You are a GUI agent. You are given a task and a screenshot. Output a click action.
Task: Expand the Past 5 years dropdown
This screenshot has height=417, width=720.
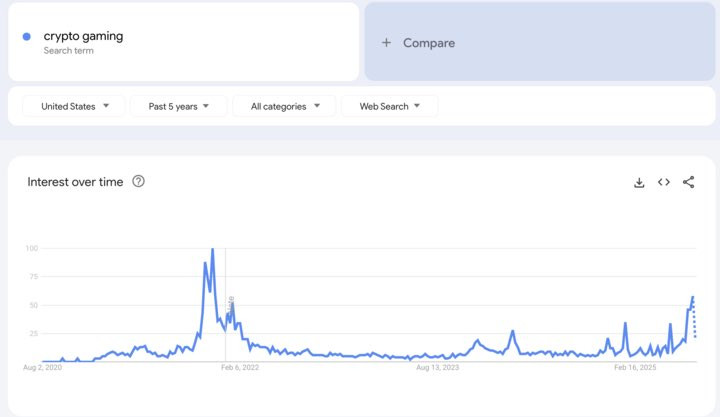179,106
